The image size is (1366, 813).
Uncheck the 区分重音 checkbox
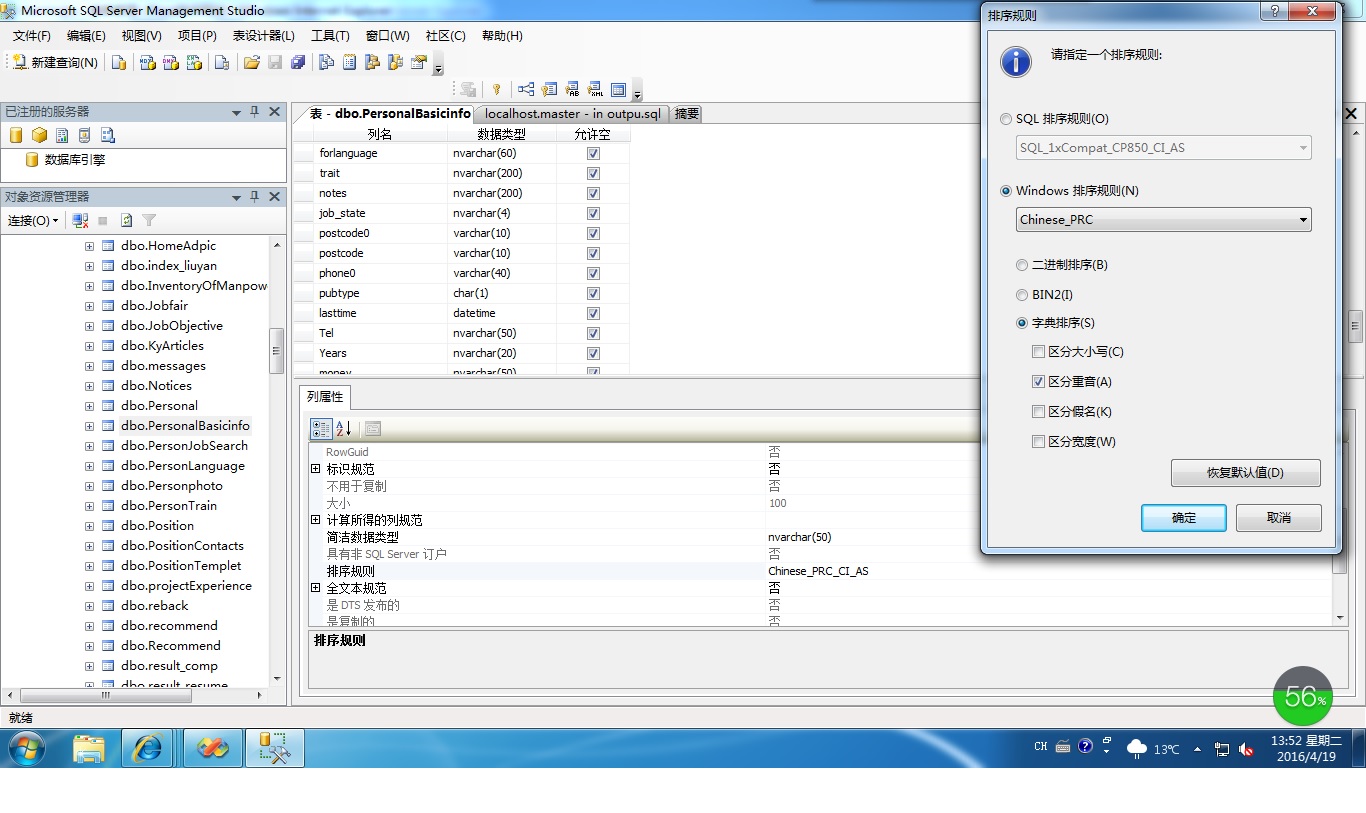click(x=1038, y=382)
